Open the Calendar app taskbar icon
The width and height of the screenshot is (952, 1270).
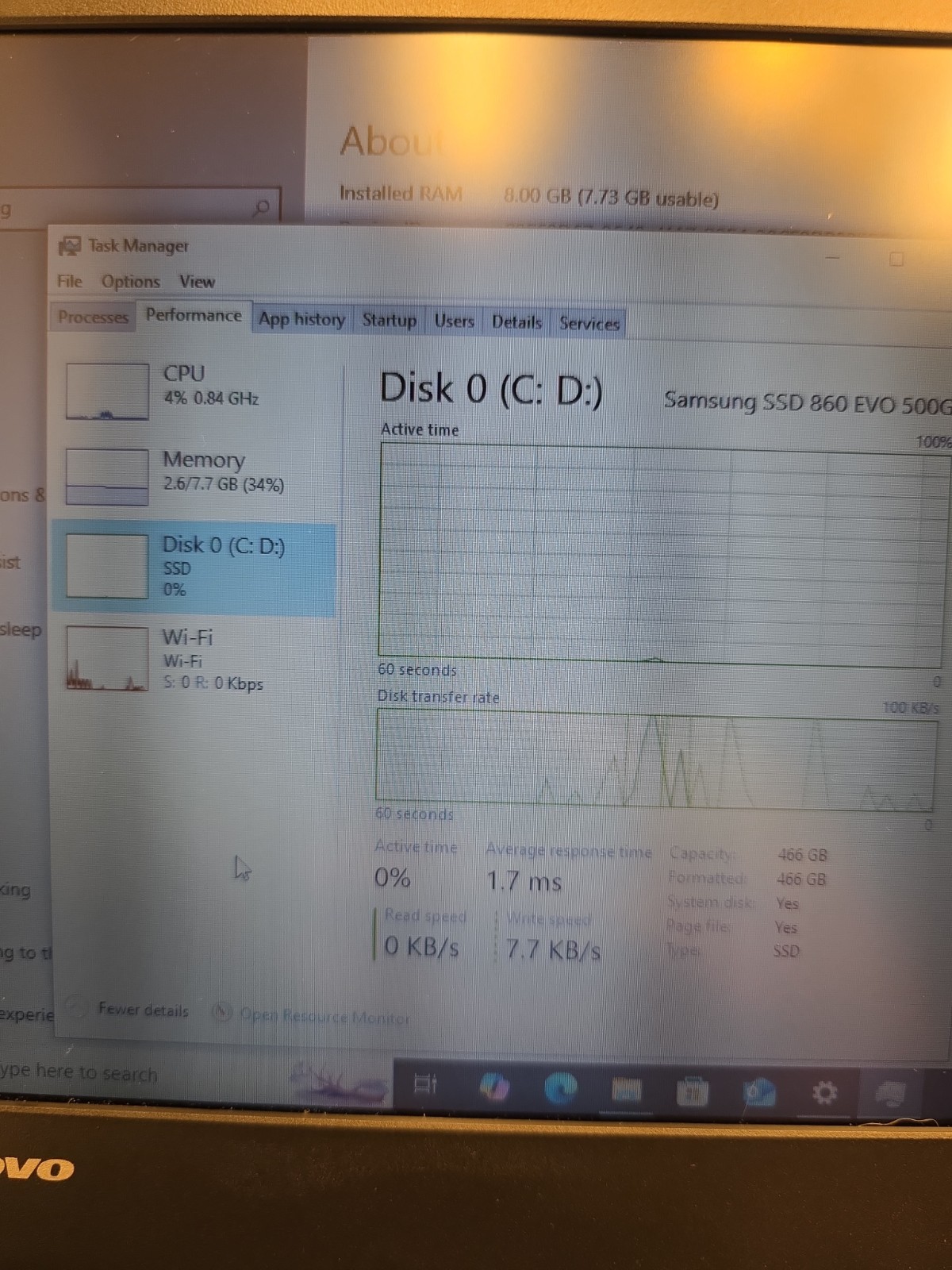click(693, 1092)
